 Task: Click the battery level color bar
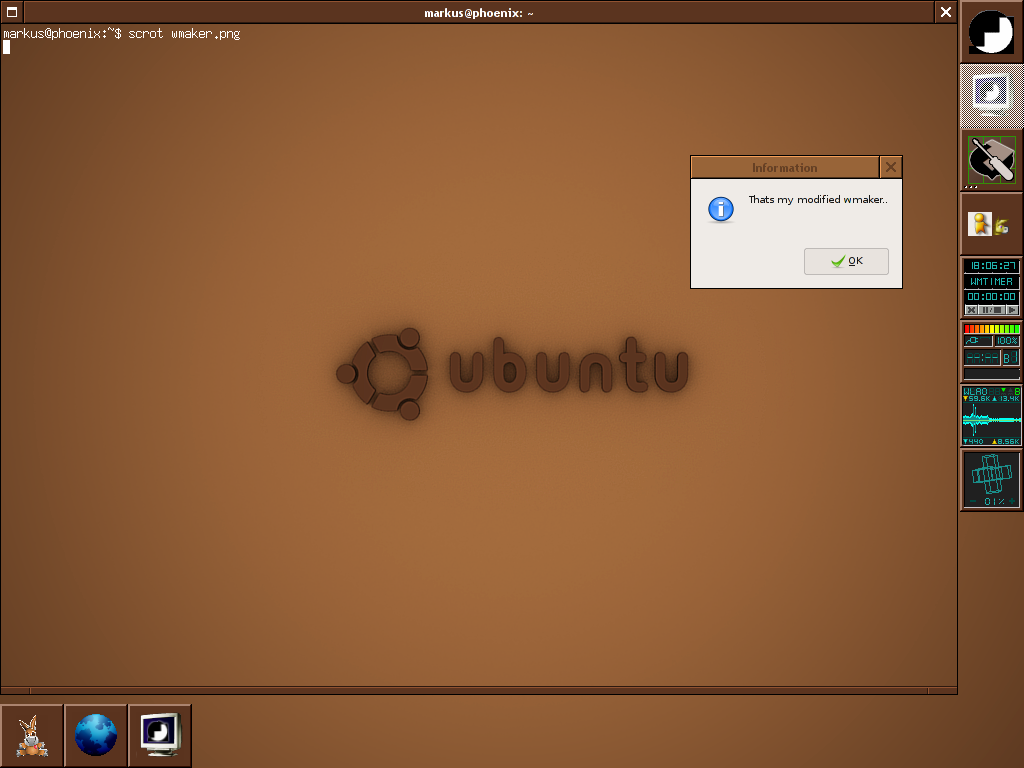[x=991, y=329]
